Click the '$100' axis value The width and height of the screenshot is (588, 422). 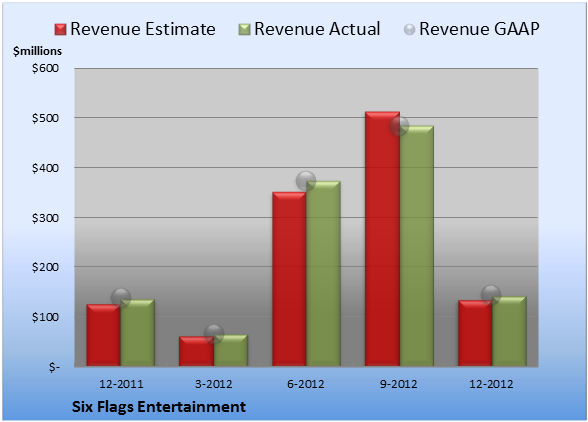coord(45,317)
